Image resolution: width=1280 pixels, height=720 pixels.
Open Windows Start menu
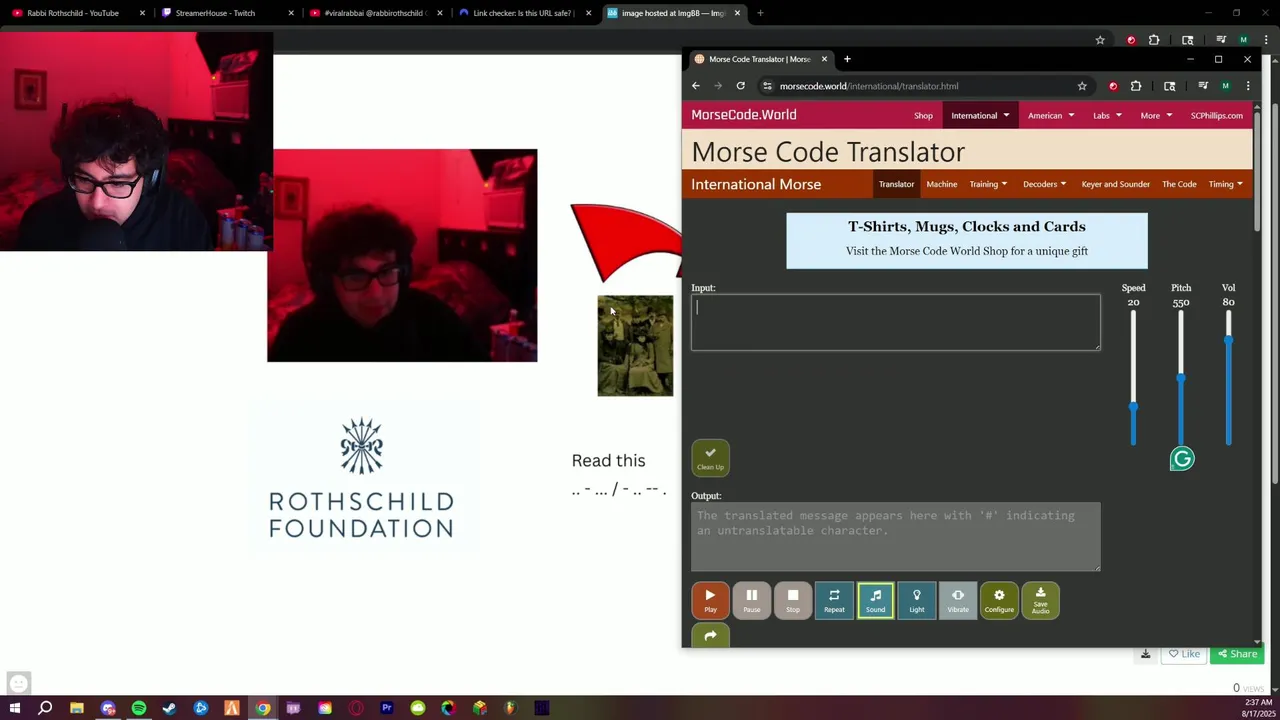click(x=14, y=708)
